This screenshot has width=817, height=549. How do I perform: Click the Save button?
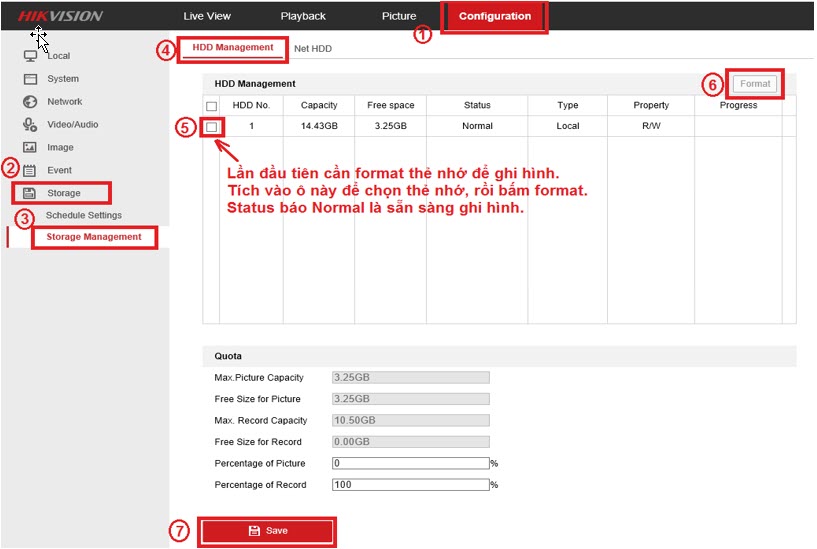pos(267,531)
